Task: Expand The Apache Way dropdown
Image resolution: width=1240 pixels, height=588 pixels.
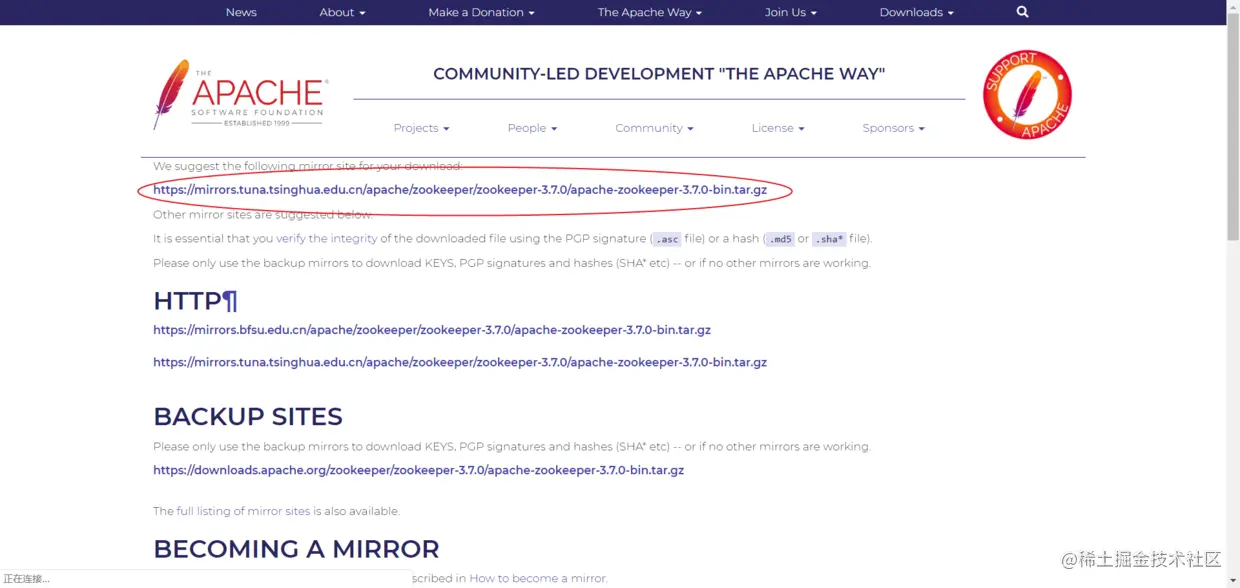Action: click(650, 12)
